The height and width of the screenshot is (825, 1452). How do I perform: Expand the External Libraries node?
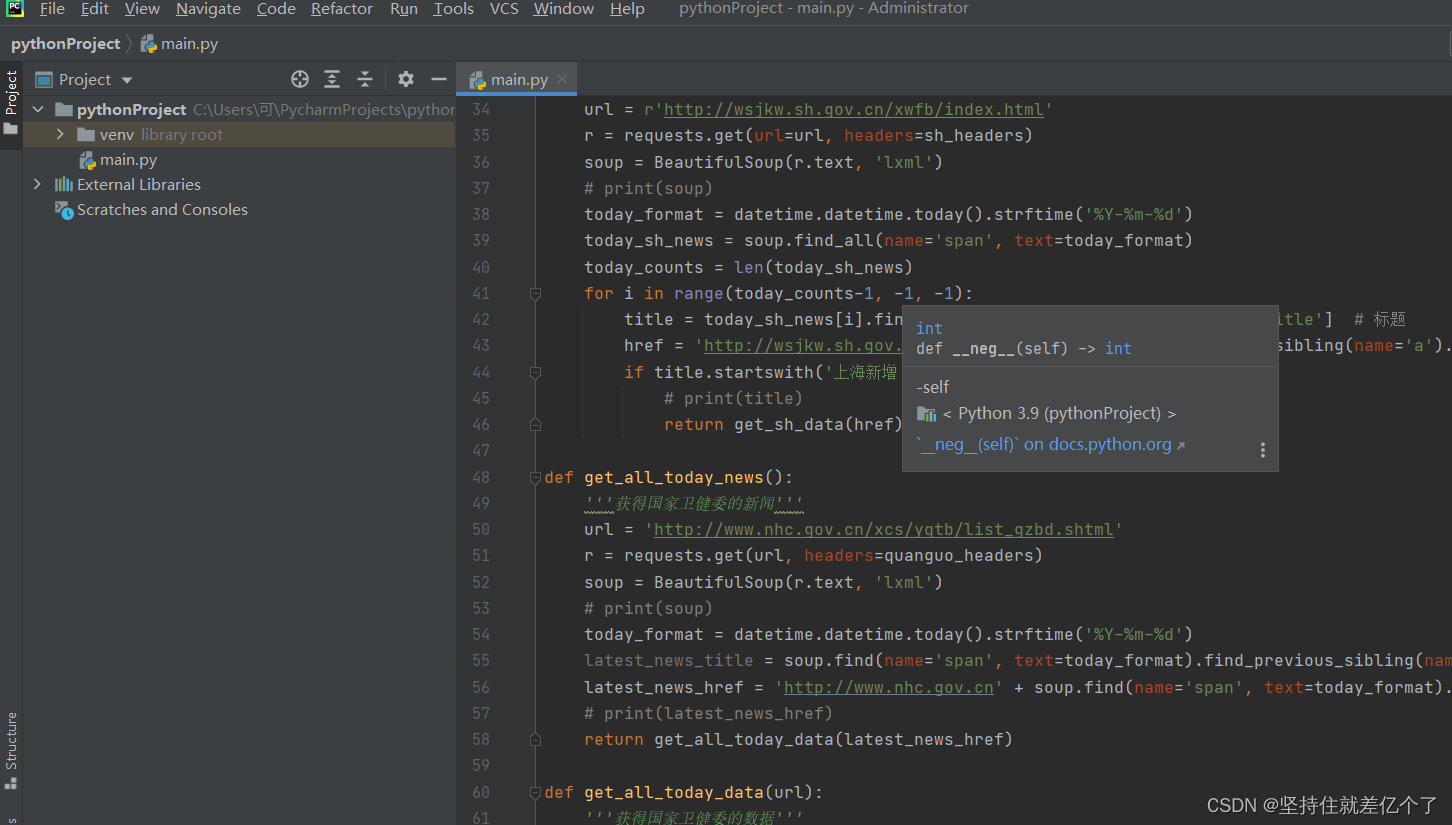pos(38,184)
